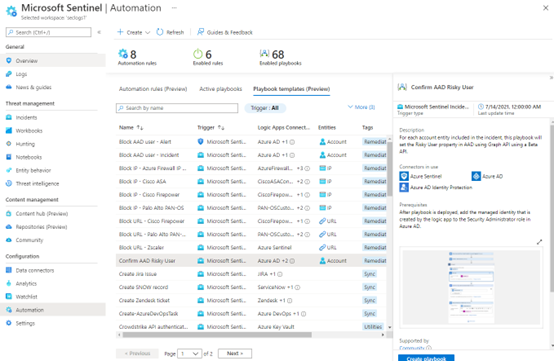Select Automation in sidebar

[x=29, y=310]
